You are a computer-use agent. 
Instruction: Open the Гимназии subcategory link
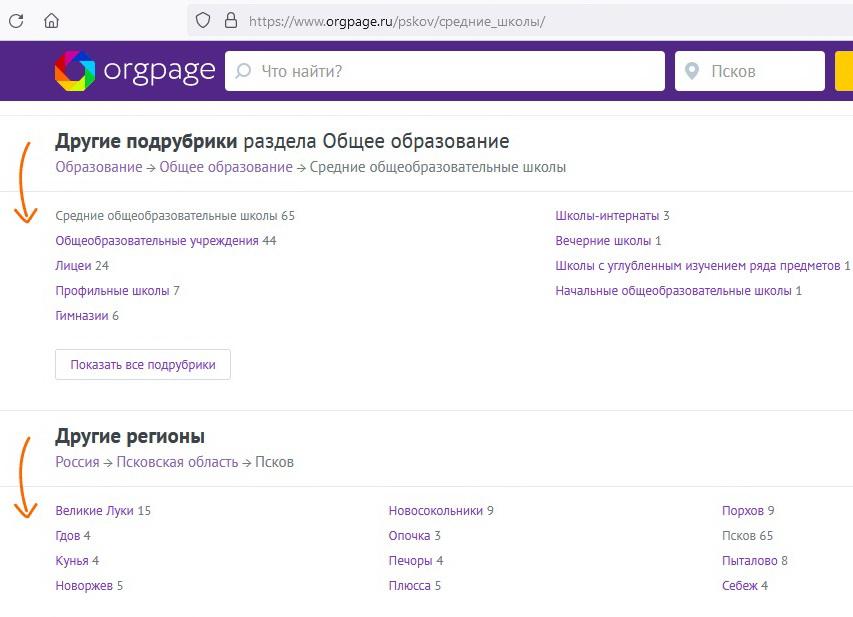tap(82, 316)
